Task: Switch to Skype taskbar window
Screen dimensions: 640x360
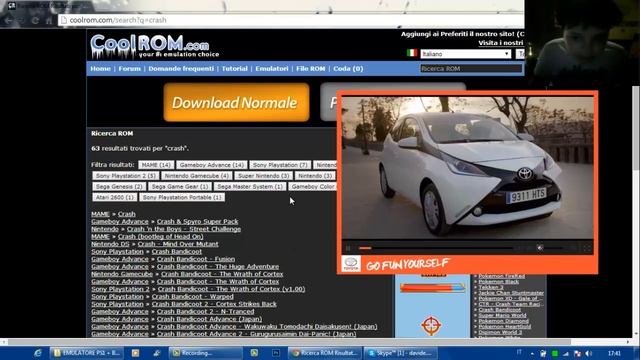Action: [400, 353]
